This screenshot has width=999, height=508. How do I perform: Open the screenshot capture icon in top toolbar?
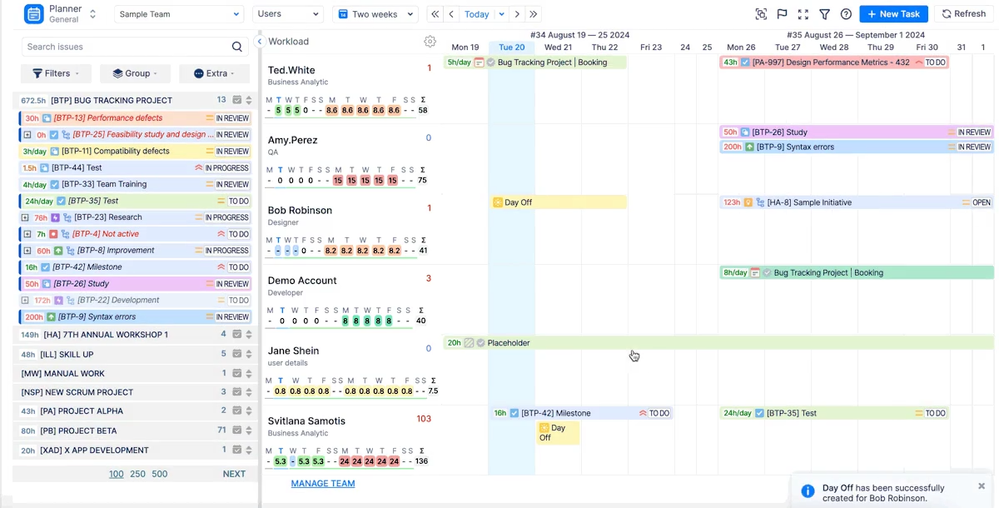761,14
